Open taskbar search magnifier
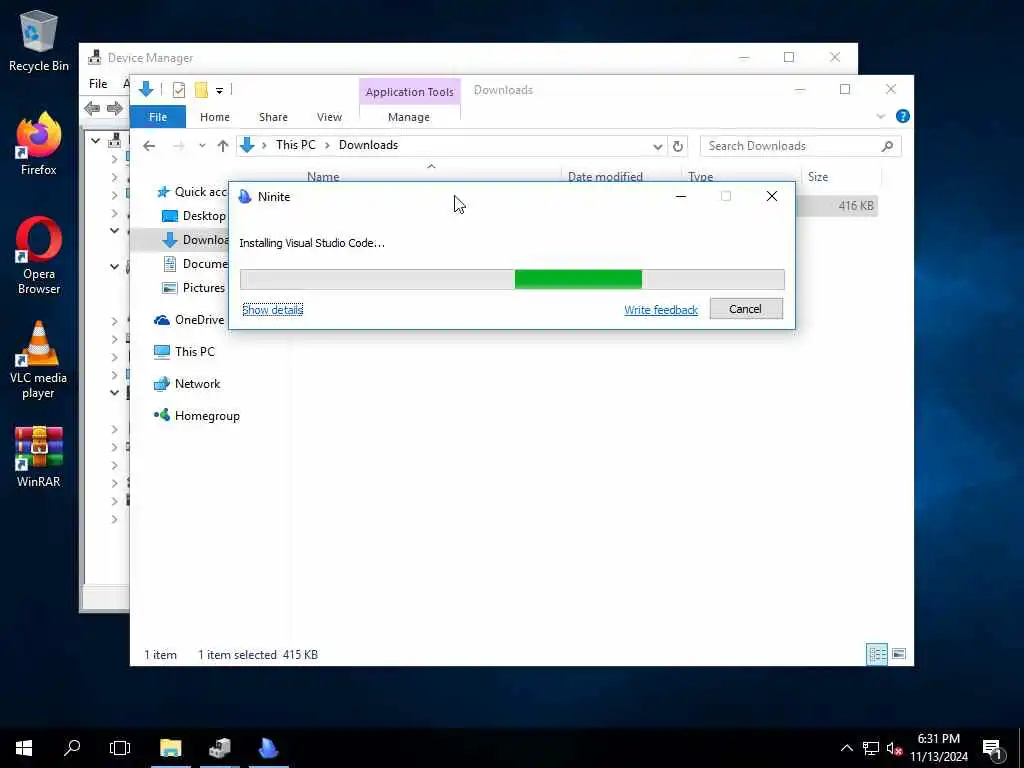The width and height of the screenshot is (1024, 768). tap(72, 748)
